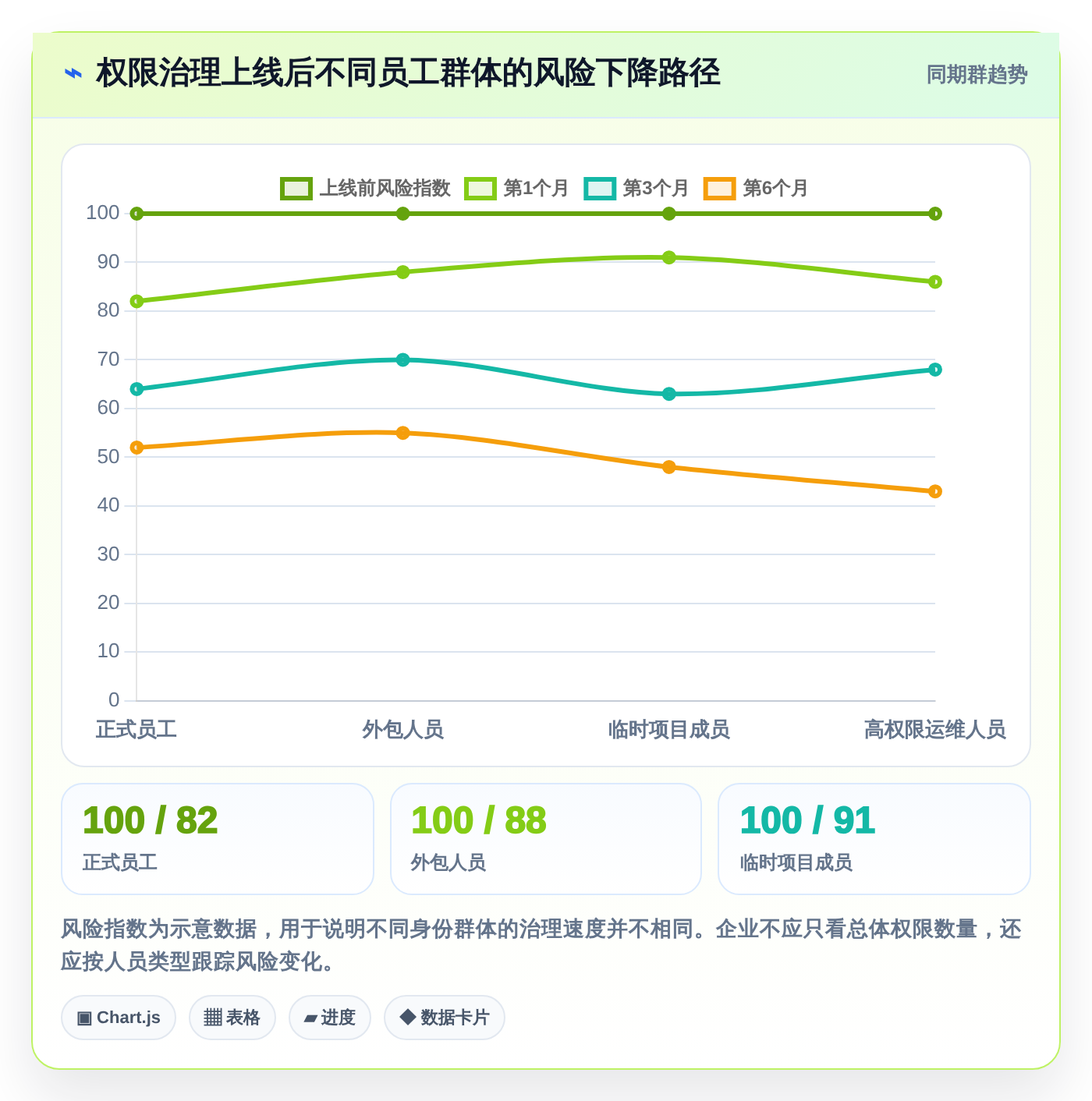1092x1101 pixels.
Task: Click the 第1个月 data point for 正式员工
Action: click(x=136, y=301)
